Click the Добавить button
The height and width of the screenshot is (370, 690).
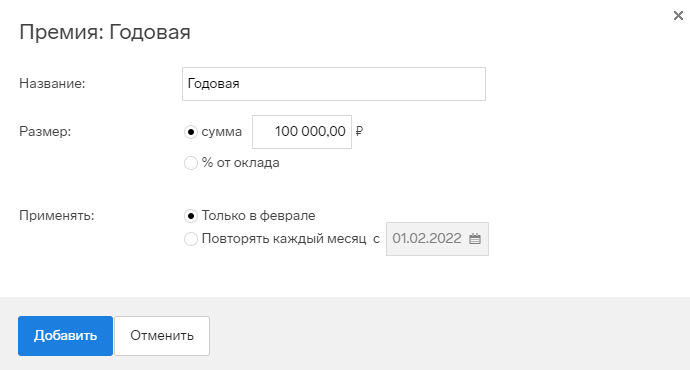[66, 336]
